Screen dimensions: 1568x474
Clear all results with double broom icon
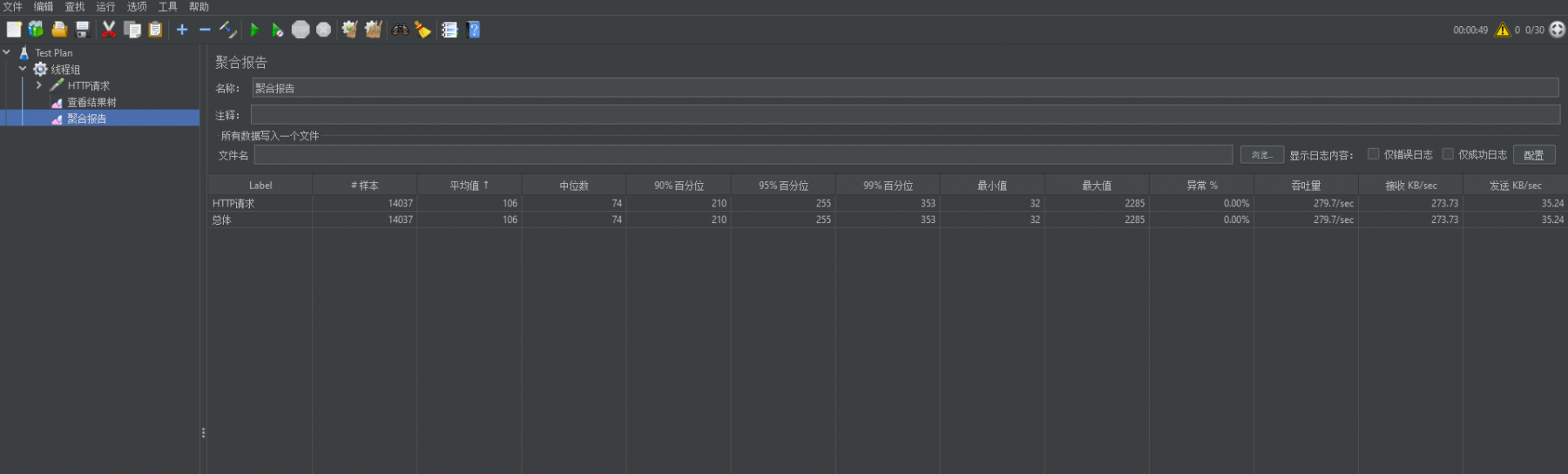click(x=374, y=30)
